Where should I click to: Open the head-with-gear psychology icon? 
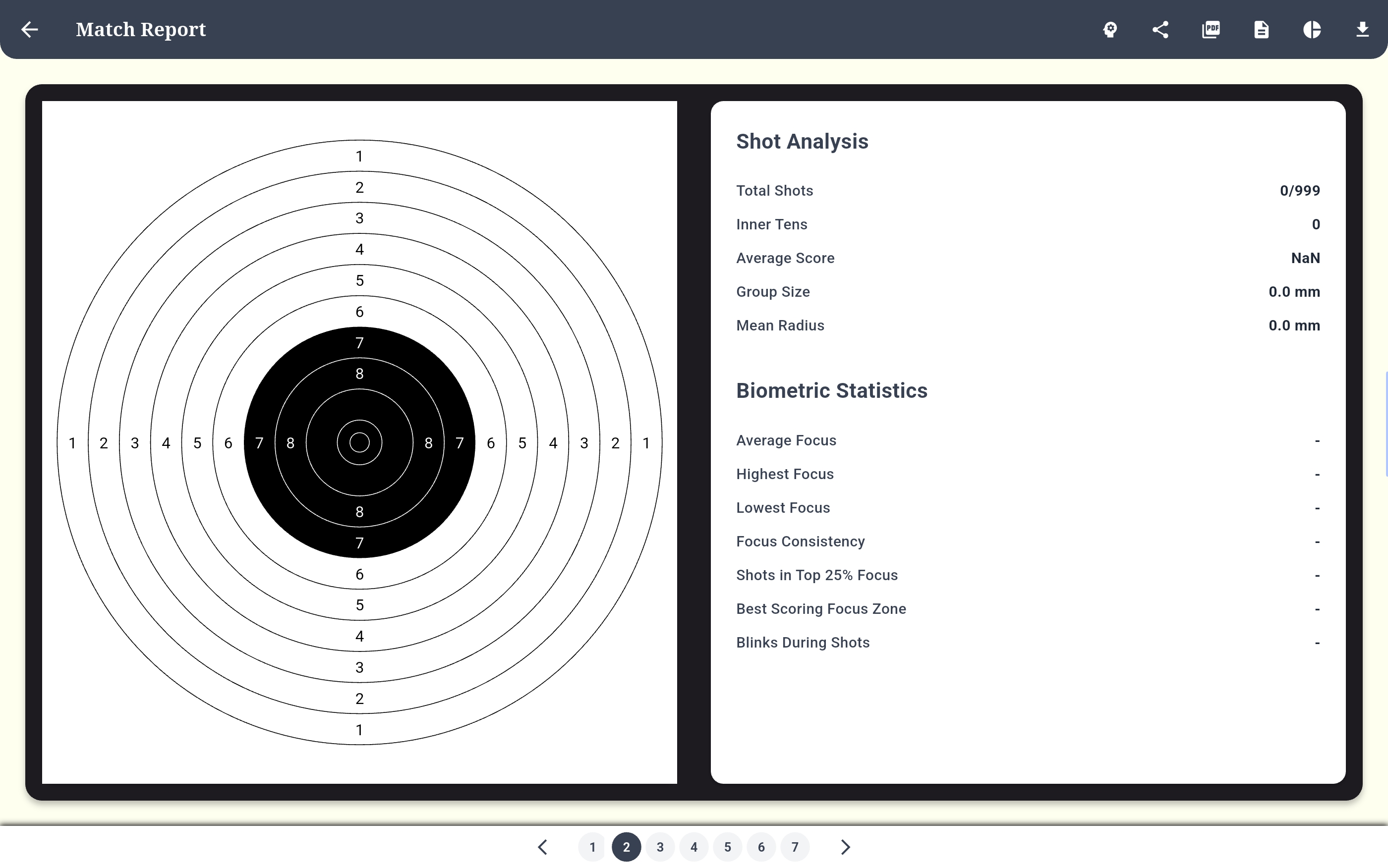pos(1110,29)
